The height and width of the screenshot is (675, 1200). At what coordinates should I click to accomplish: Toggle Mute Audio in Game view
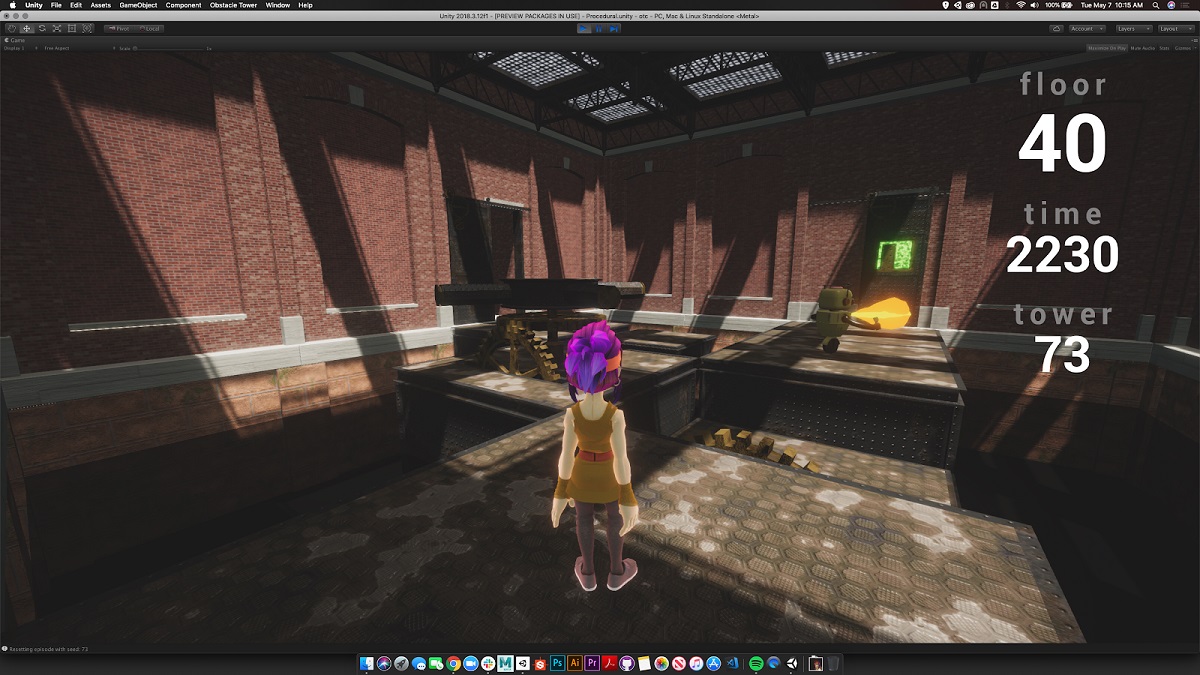pyautogui.click(x=1142, y=48)
